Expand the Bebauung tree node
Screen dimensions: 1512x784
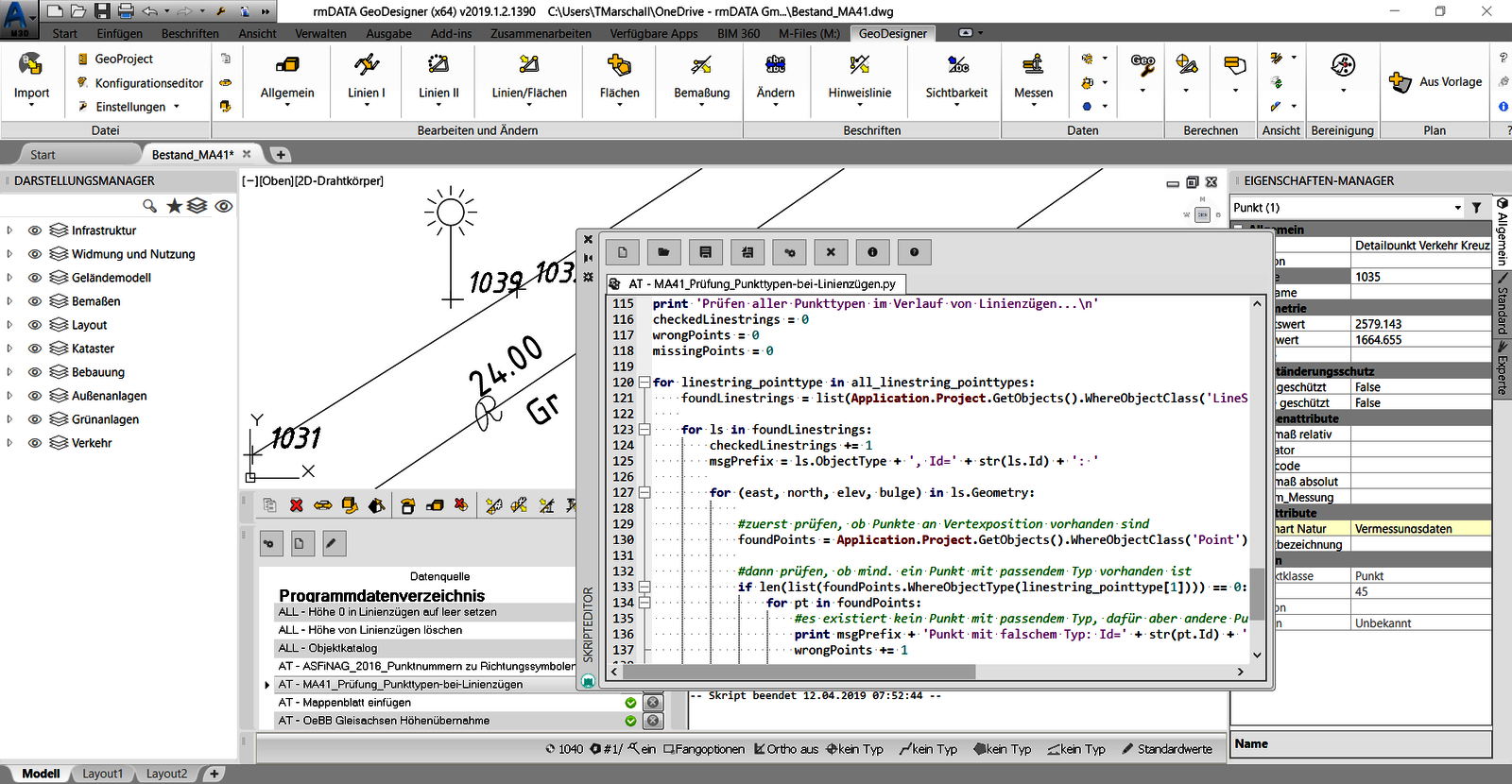[x=9, y=372]
